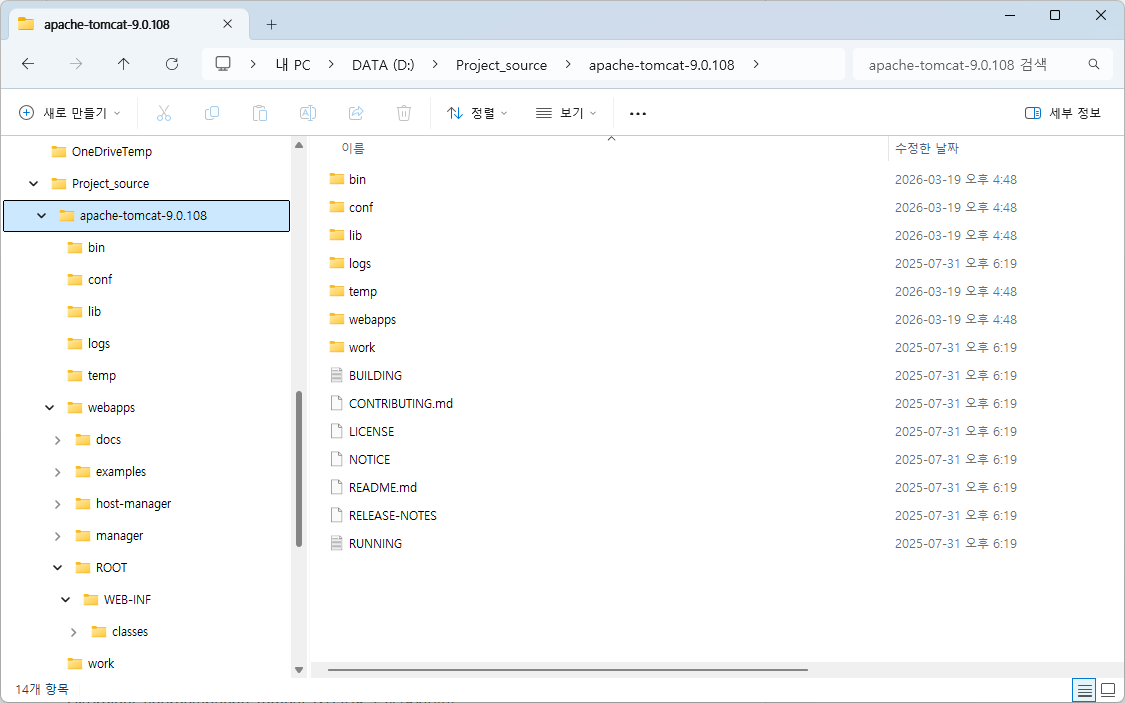Viewport: 1125px width, 703px height.
Task: Expand the classes tree node
Action: point(74,632)
